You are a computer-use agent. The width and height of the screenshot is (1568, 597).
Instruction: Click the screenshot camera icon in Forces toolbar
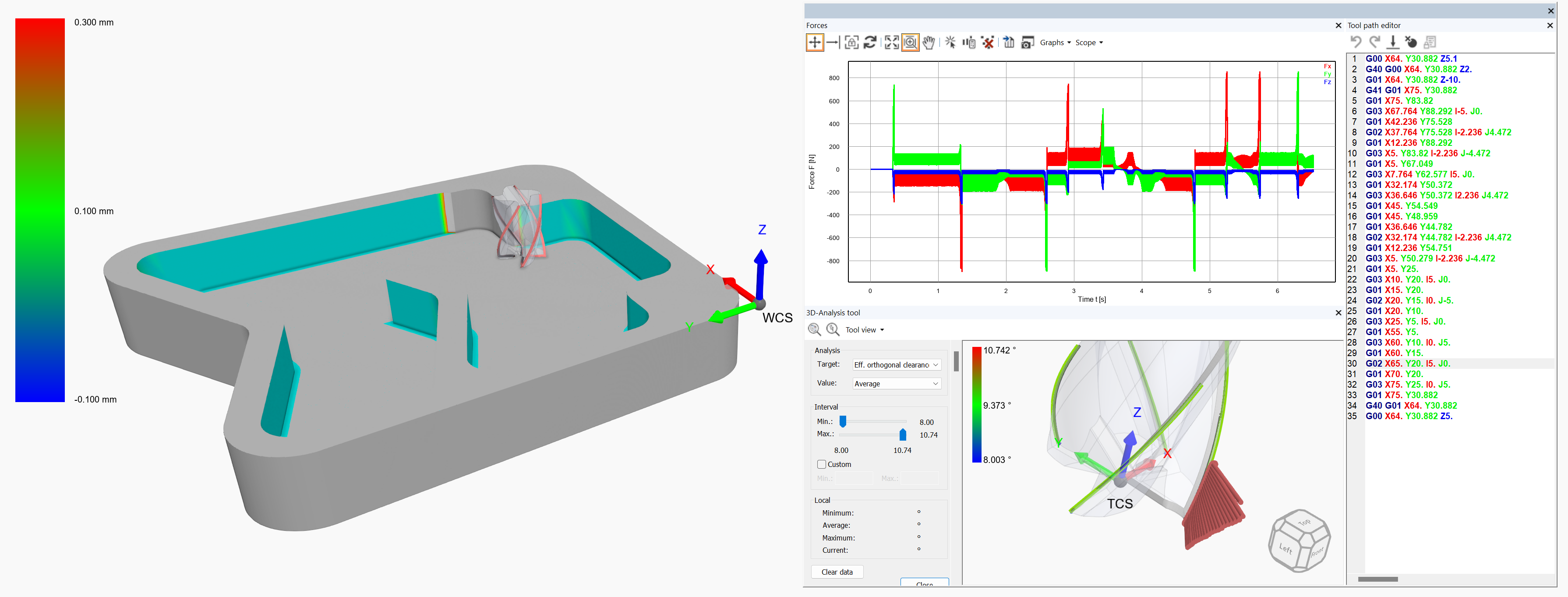(x=1028, y=42)
